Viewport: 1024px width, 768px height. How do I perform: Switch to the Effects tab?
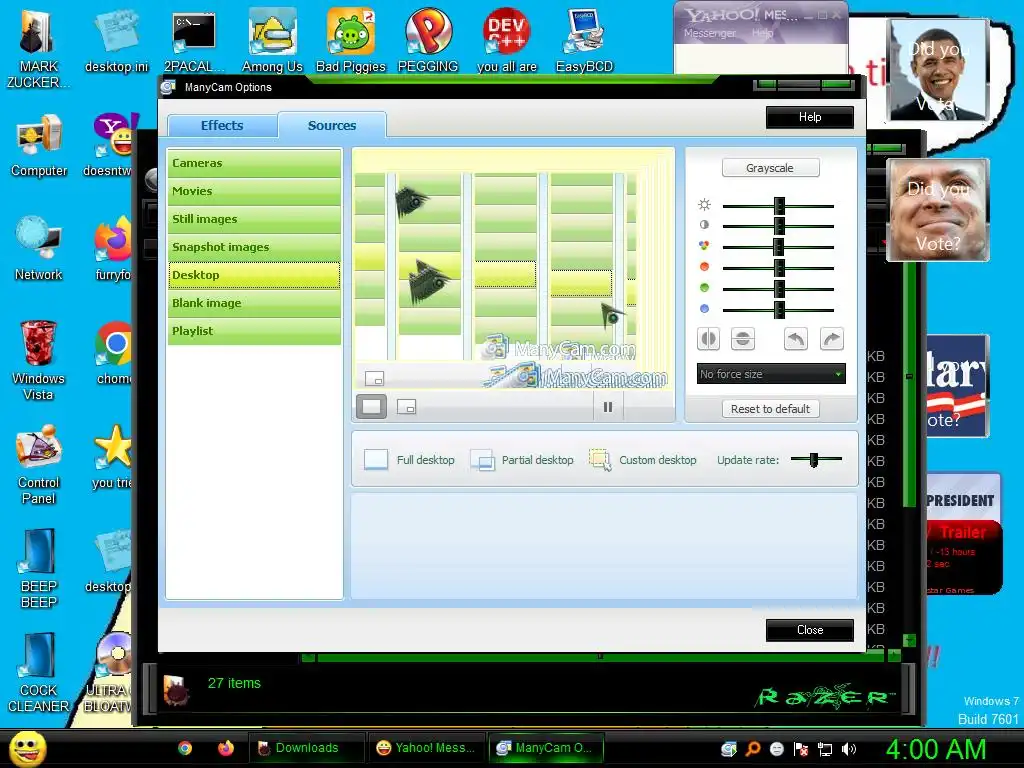[x=222, y=125]
